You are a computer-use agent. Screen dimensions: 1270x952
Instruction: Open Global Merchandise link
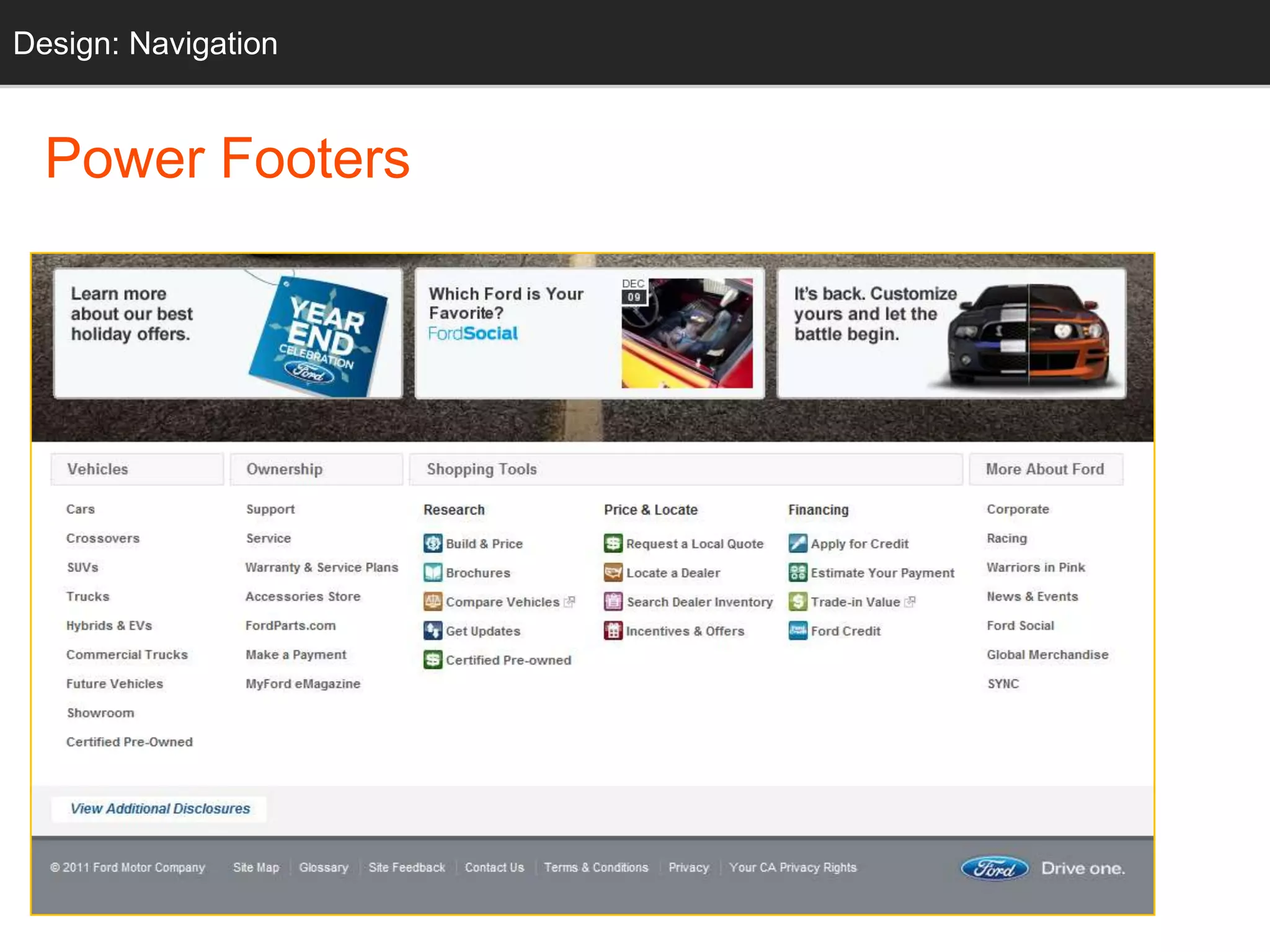click(x=1048, y=654)
